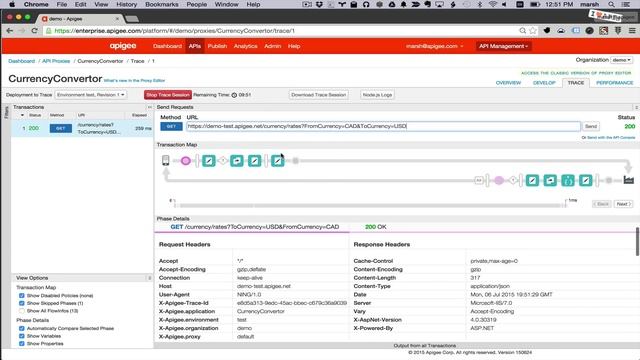Open the Organization demo dropdown
This screenshot has height=360, width=640.
click(x=621, y=60)
